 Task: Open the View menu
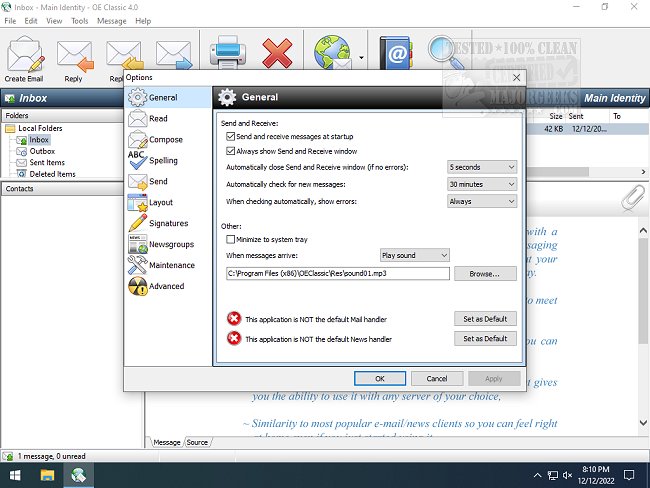tap(54, 21)
